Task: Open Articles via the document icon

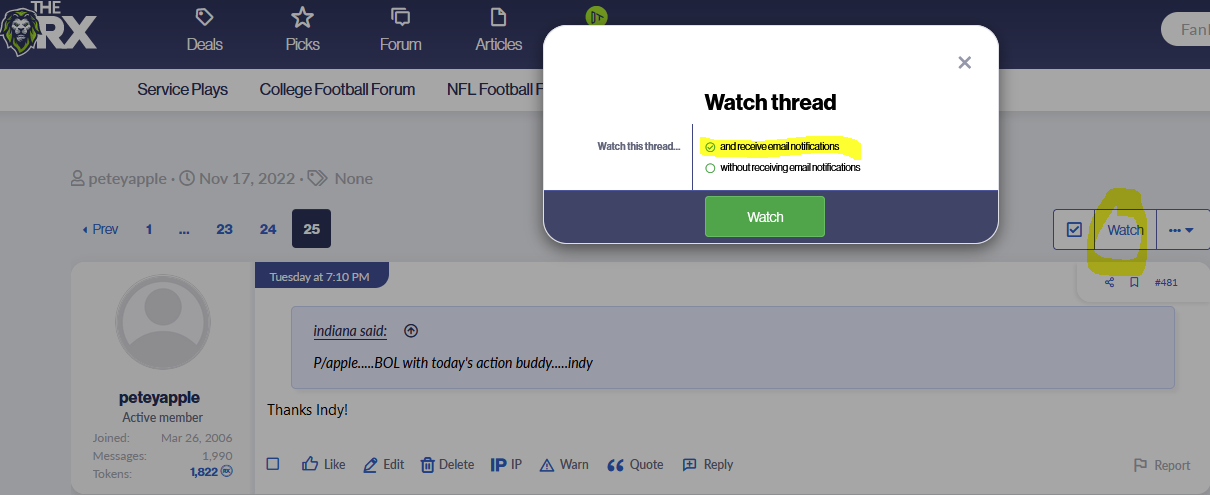Action: pyautogui.click(x=498, y=17)
